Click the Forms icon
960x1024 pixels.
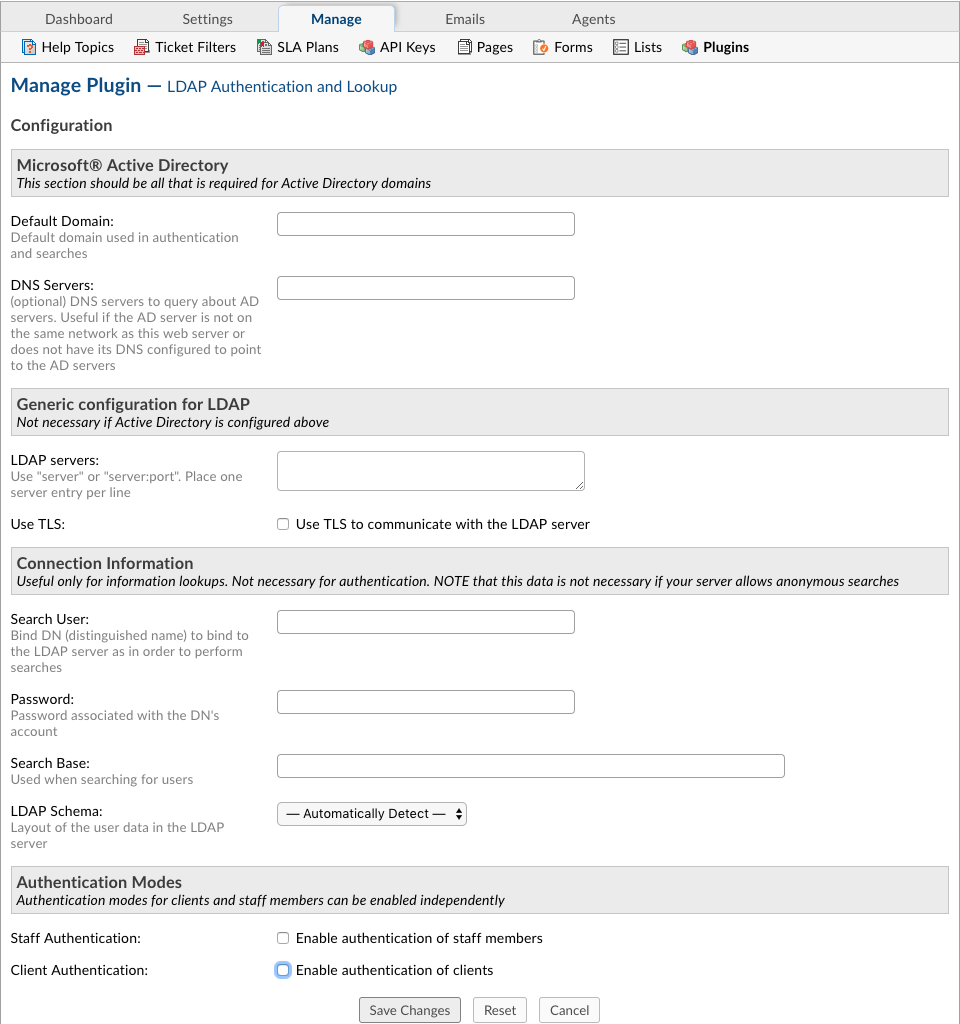coord(540,47)
